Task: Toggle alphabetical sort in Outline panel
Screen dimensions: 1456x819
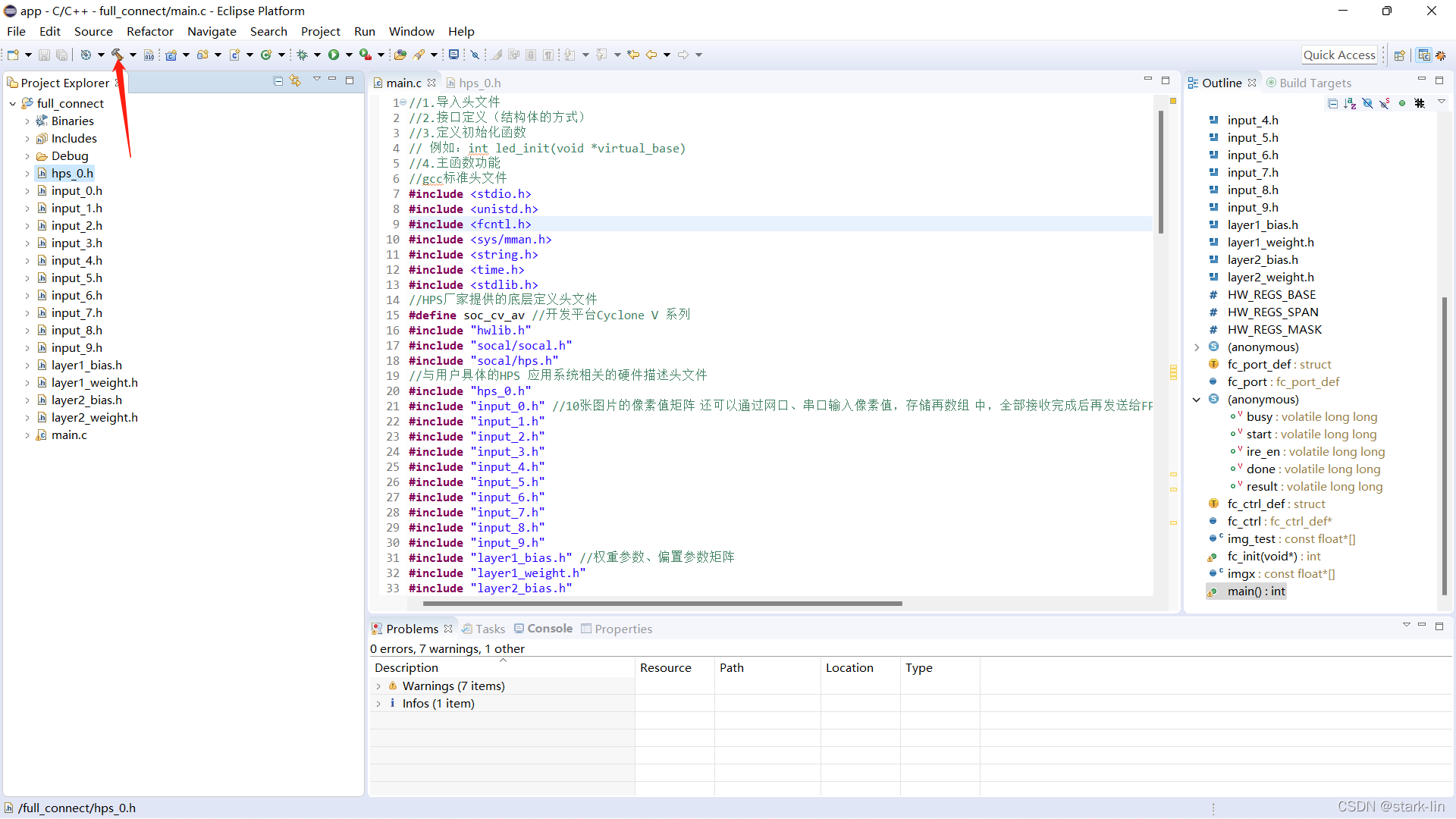Action: coord(1350,103)
